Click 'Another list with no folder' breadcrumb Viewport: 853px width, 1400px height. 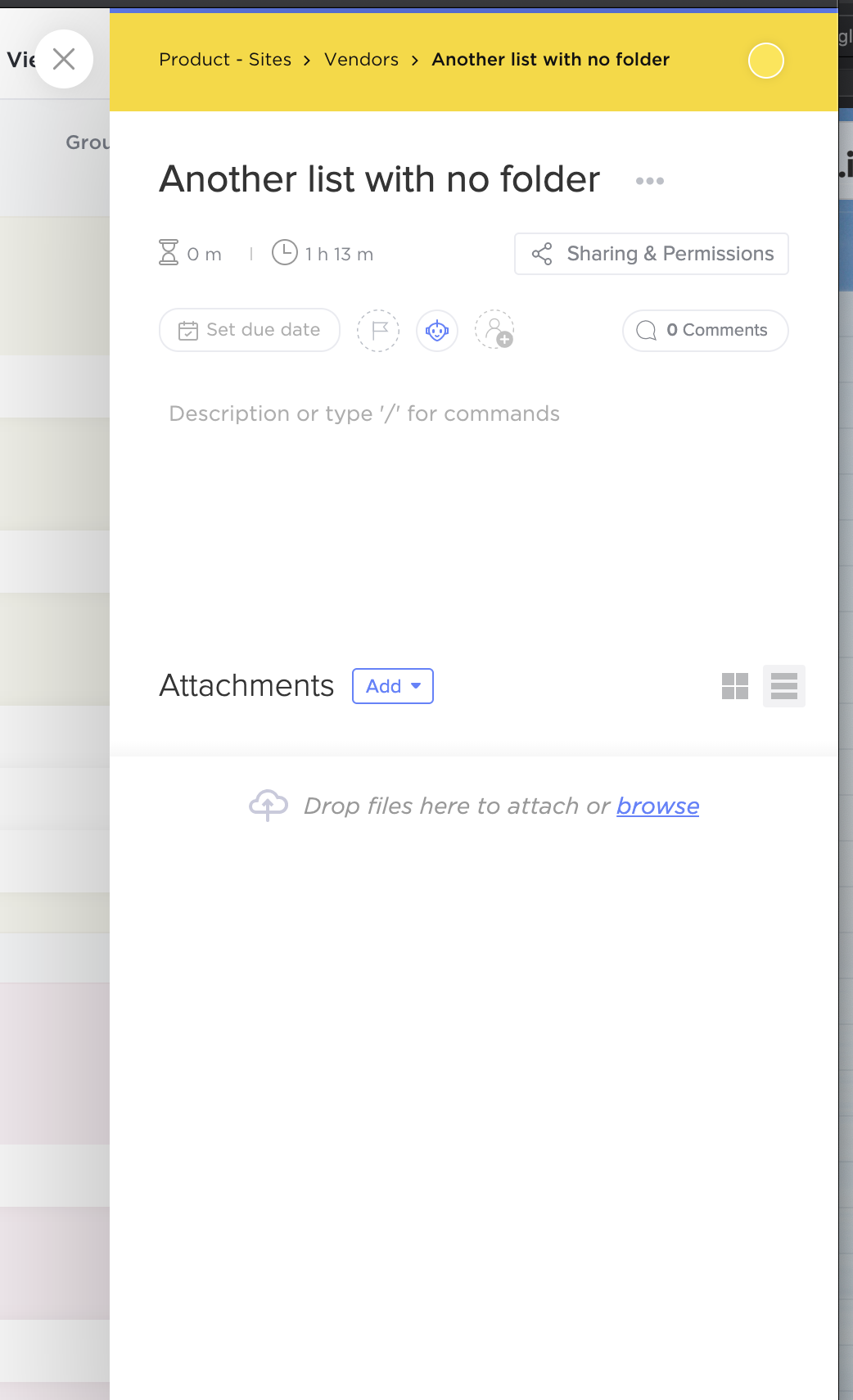pos(550,60)
